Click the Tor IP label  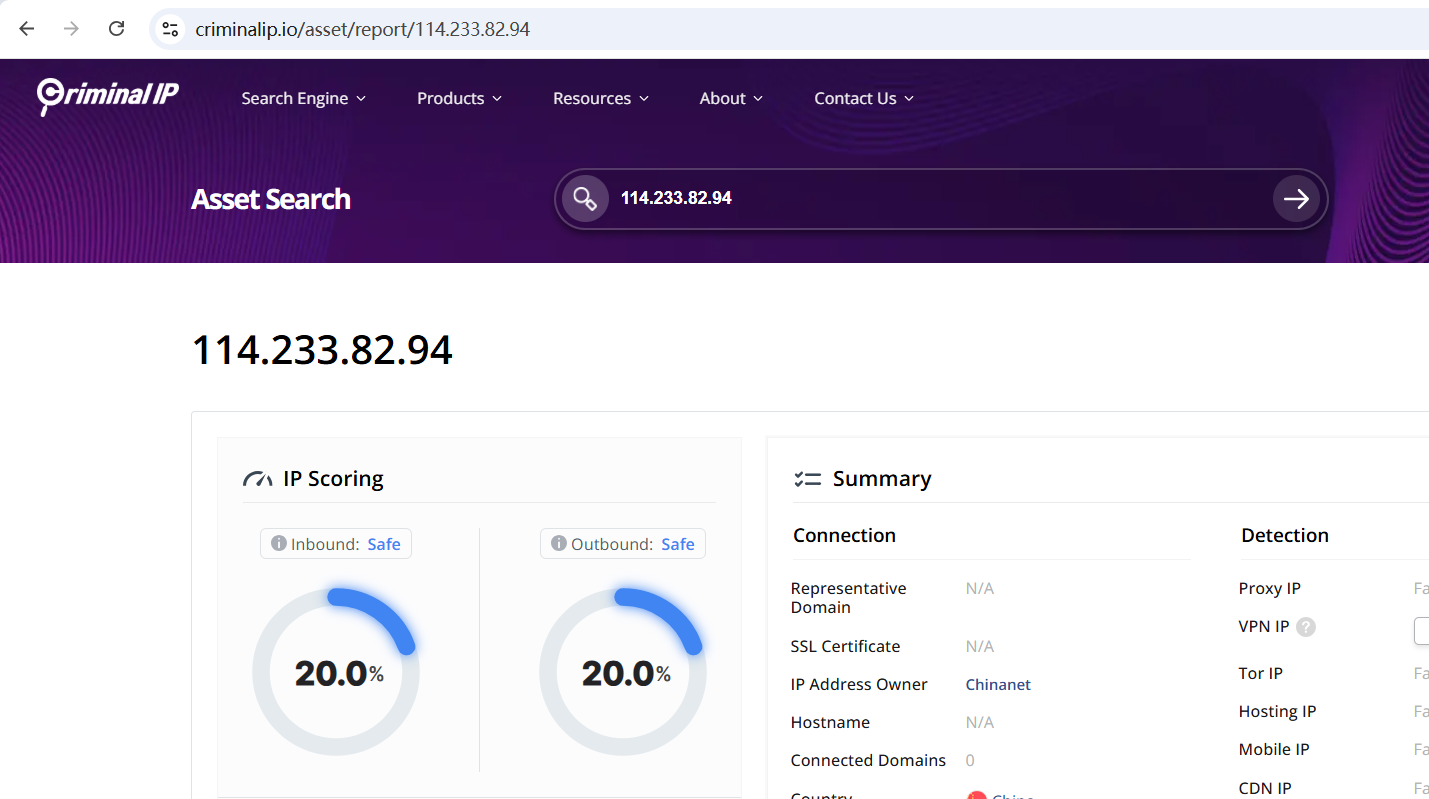click(x=1261, y=674)
